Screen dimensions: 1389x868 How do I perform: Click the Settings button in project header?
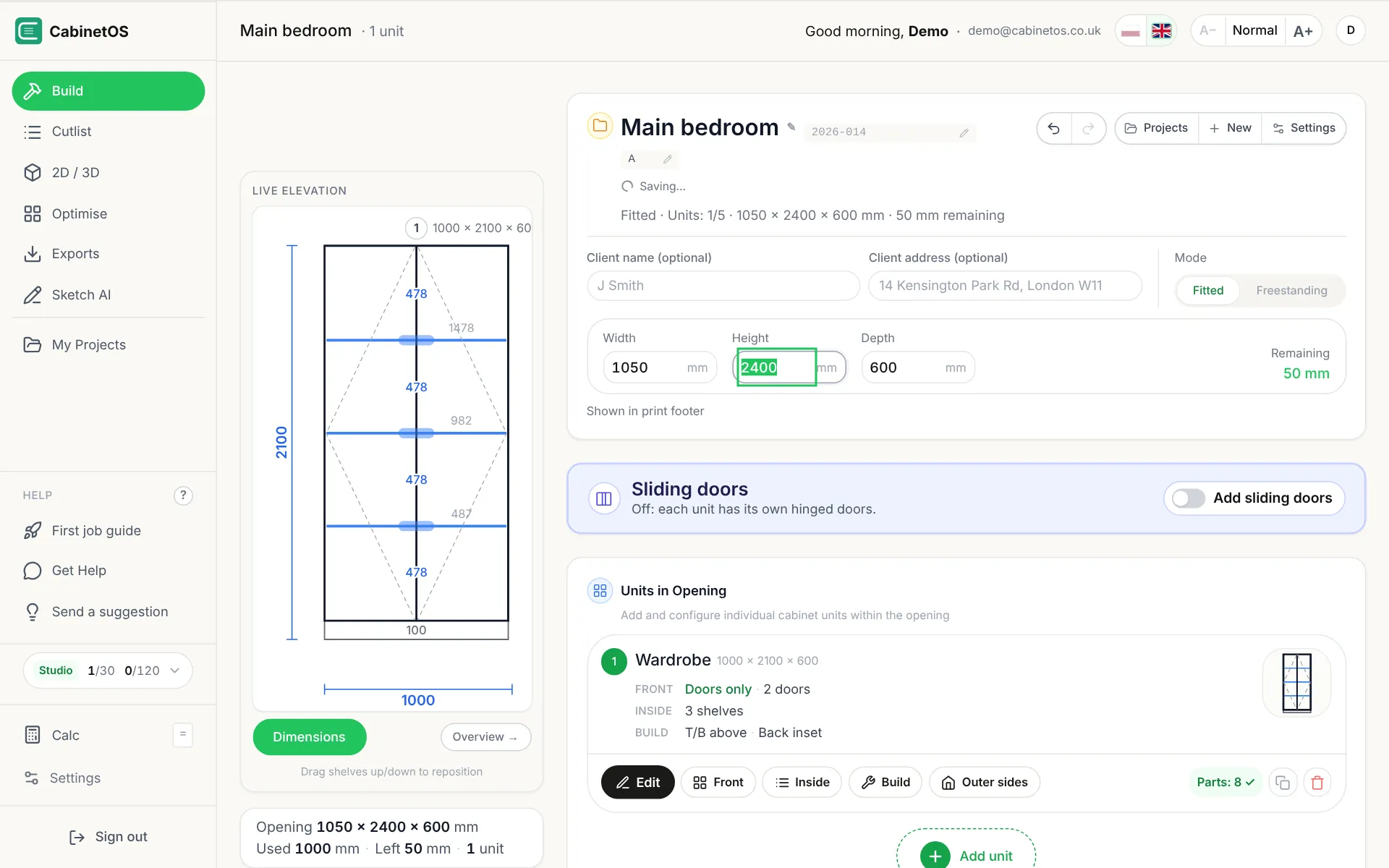click(1304, 128)
